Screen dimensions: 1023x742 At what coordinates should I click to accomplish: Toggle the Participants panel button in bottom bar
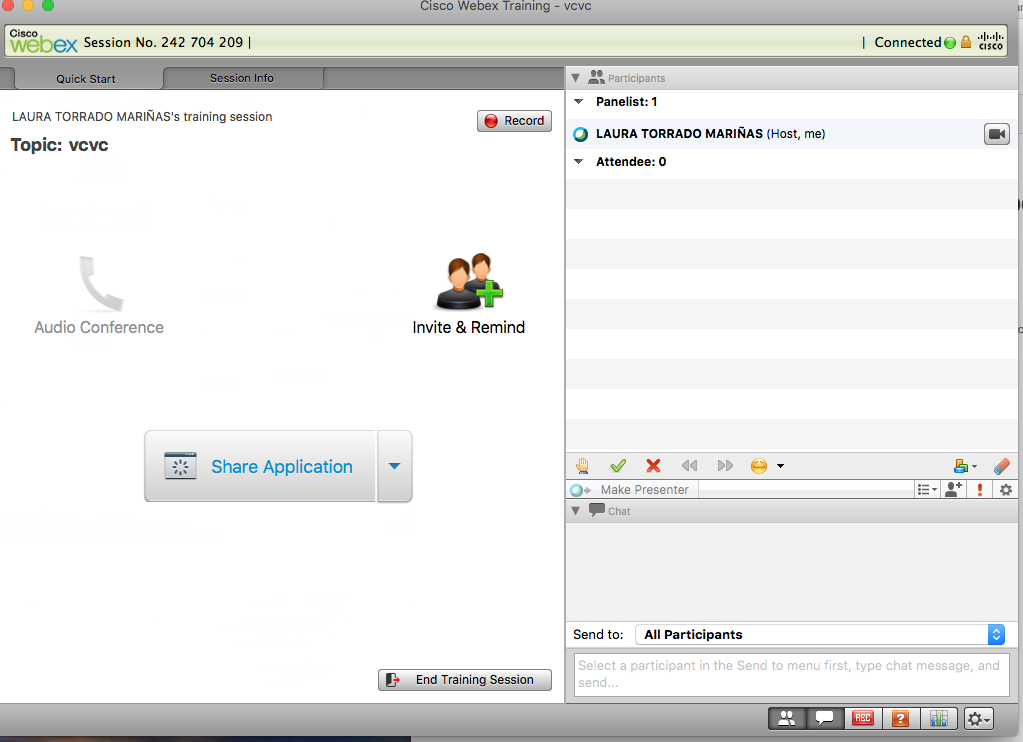(787, 718)
